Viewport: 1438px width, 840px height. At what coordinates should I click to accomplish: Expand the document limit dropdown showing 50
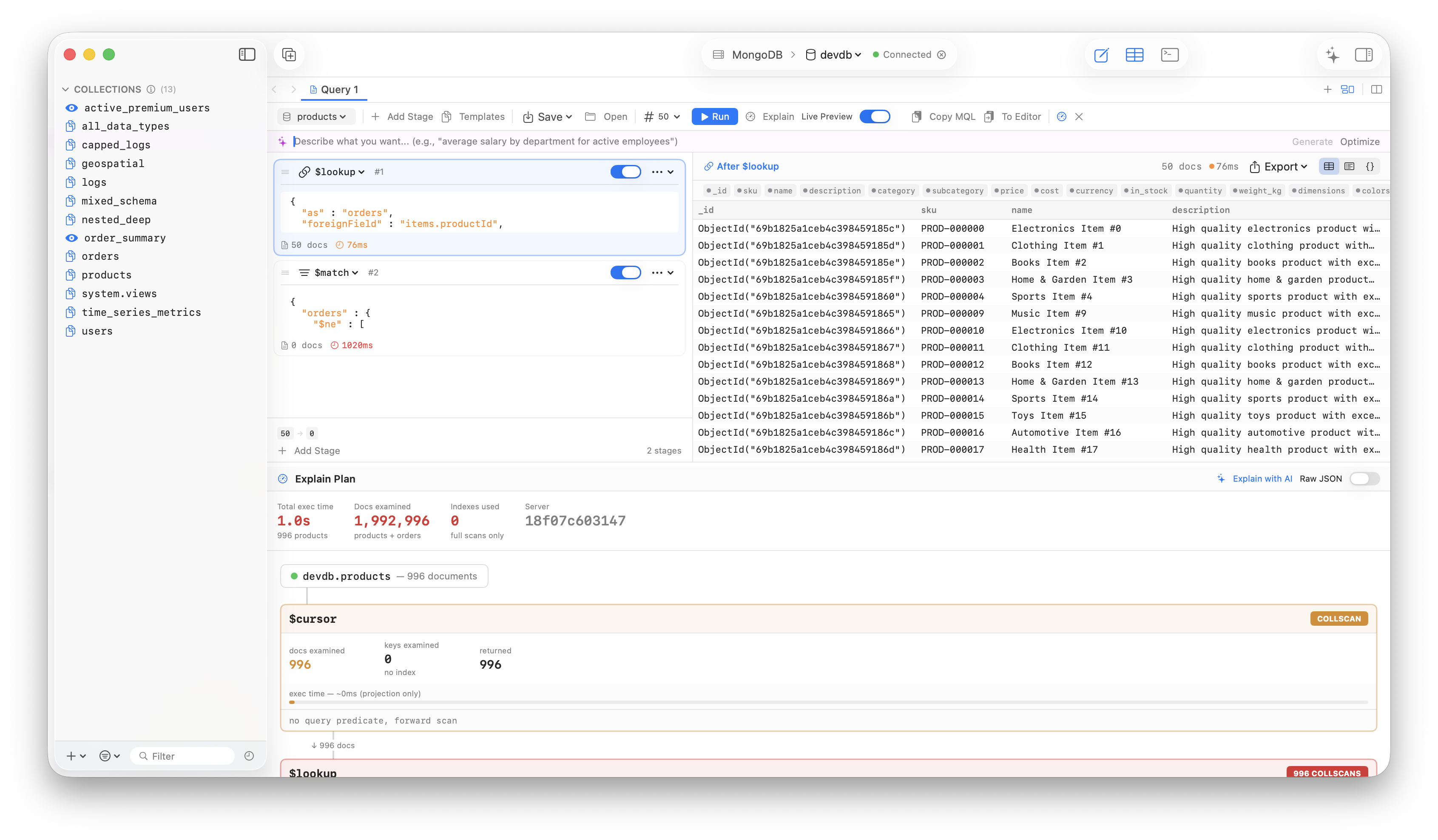[661, 116]
